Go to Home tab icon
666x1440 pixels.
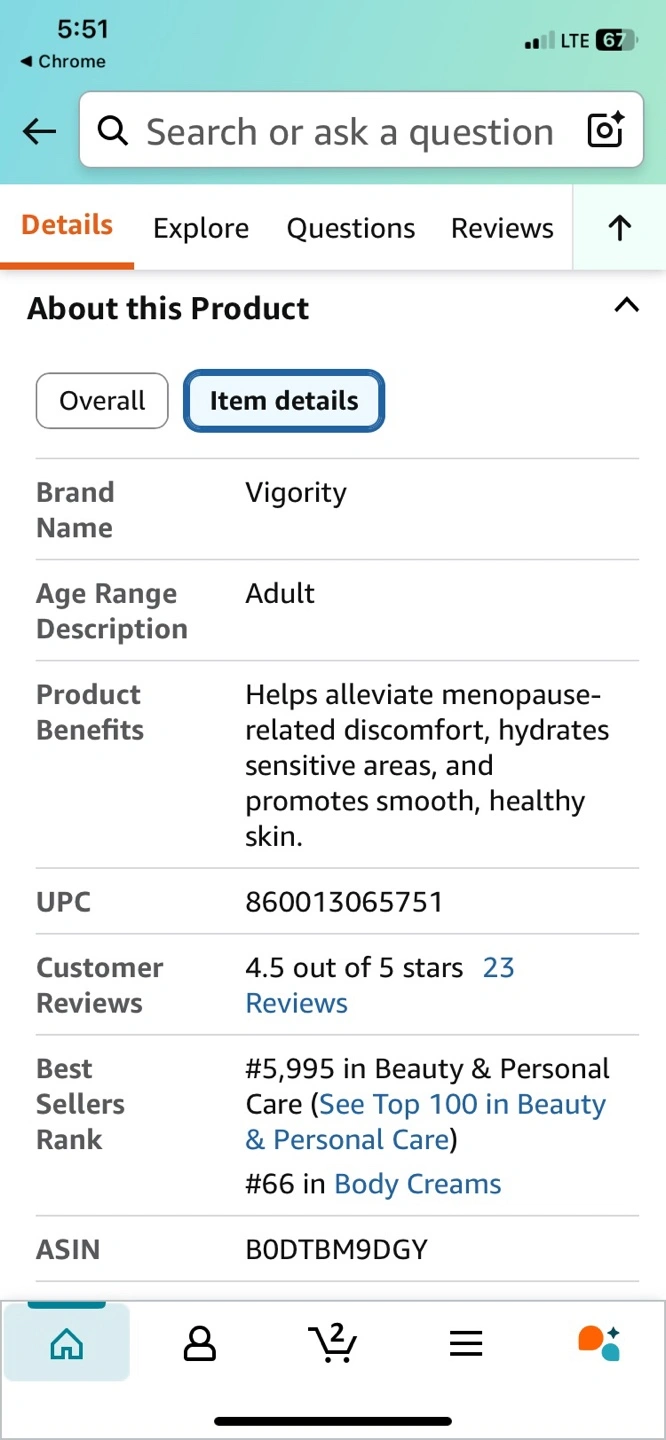click(x=66, y=1344)
